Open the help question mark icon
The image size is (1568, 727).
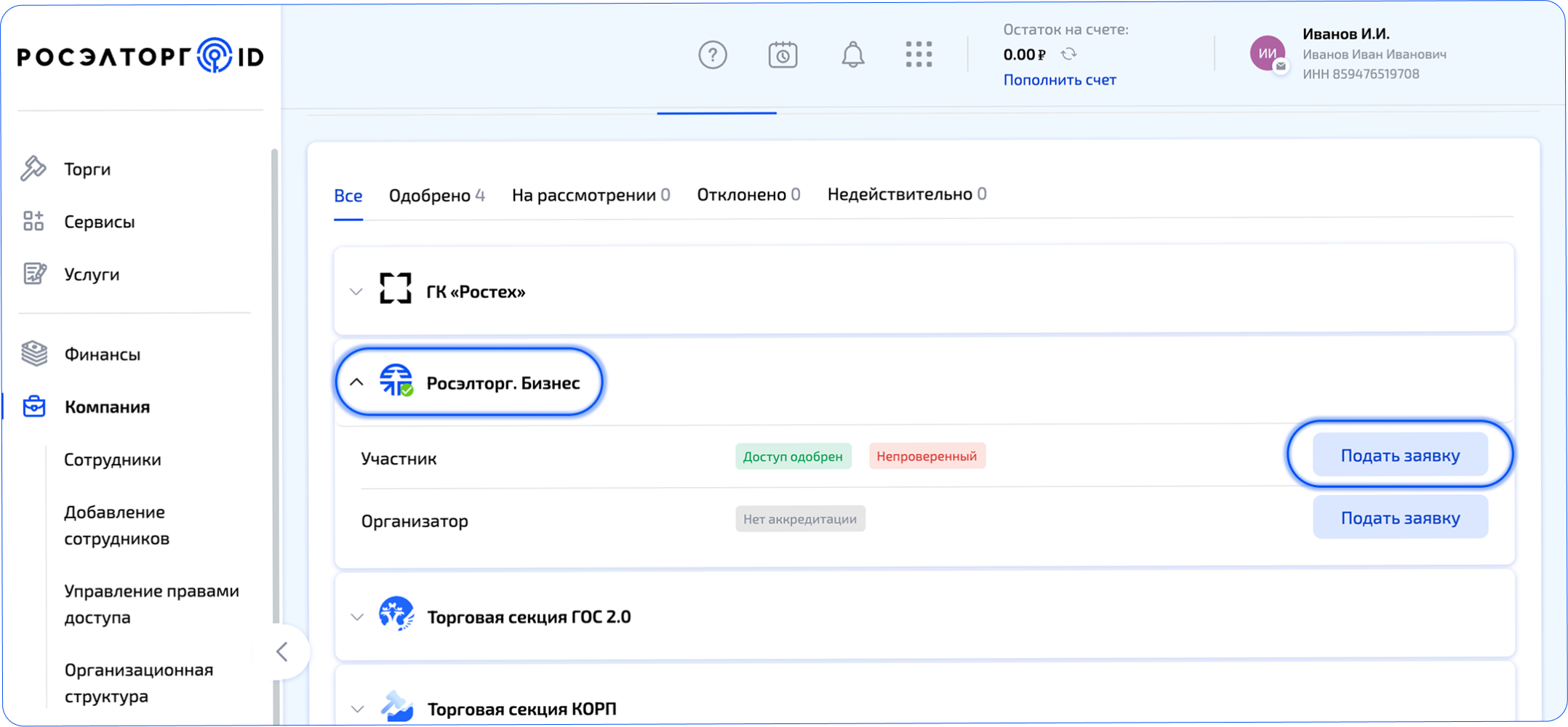(713, 55)
